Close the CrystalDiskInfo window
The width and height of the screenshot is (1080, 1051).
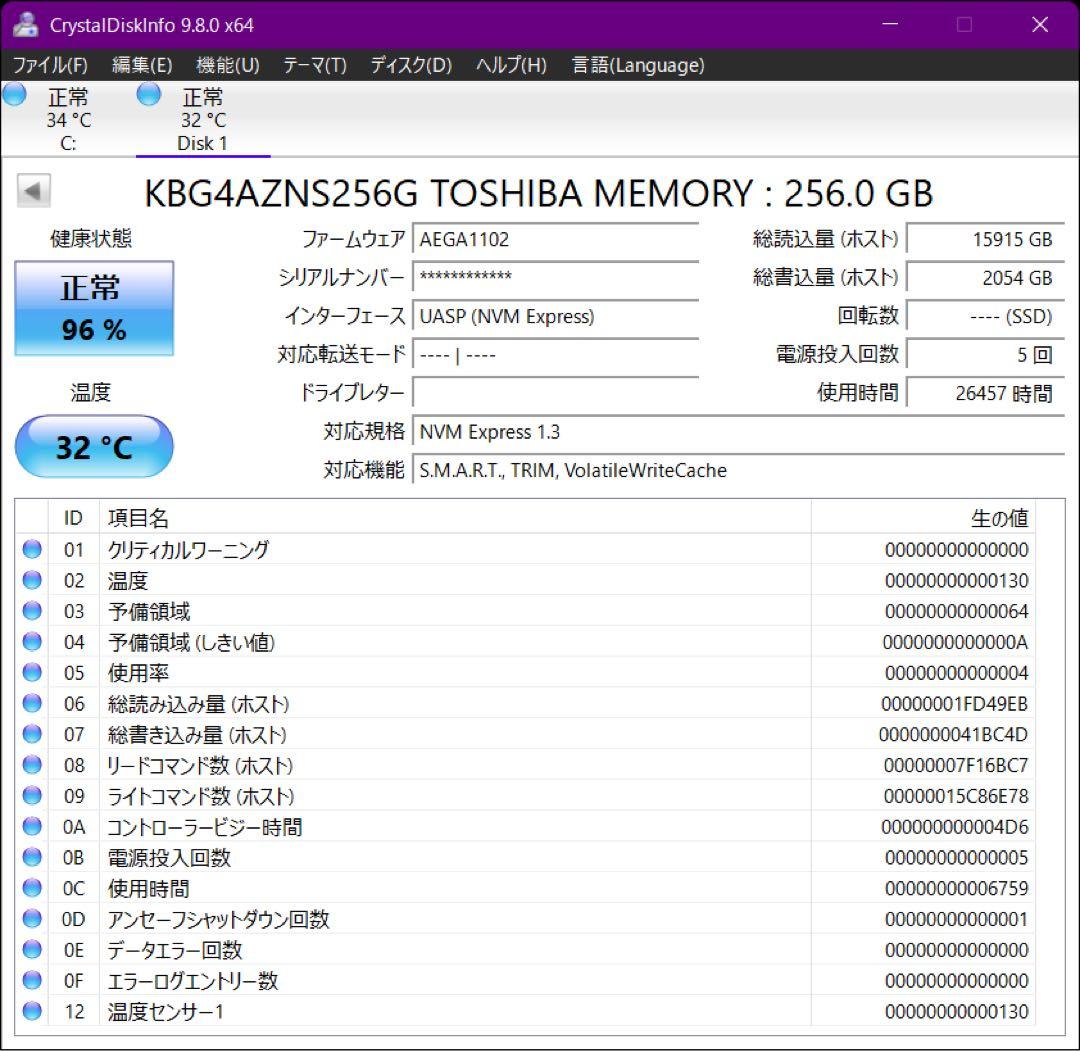coord(1039,24)
